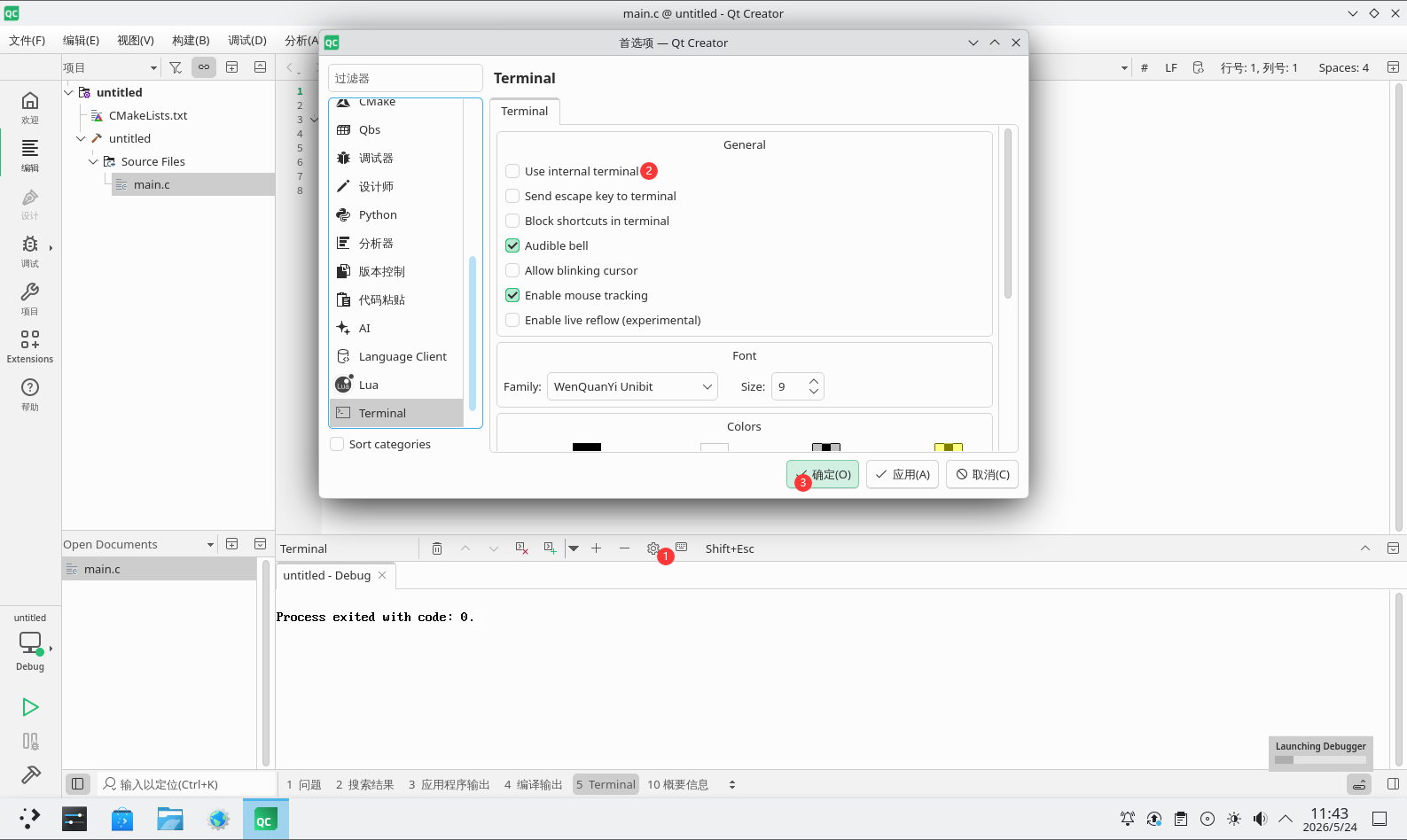Click the Build hammer icon
1407x840 pixels.
30,775
